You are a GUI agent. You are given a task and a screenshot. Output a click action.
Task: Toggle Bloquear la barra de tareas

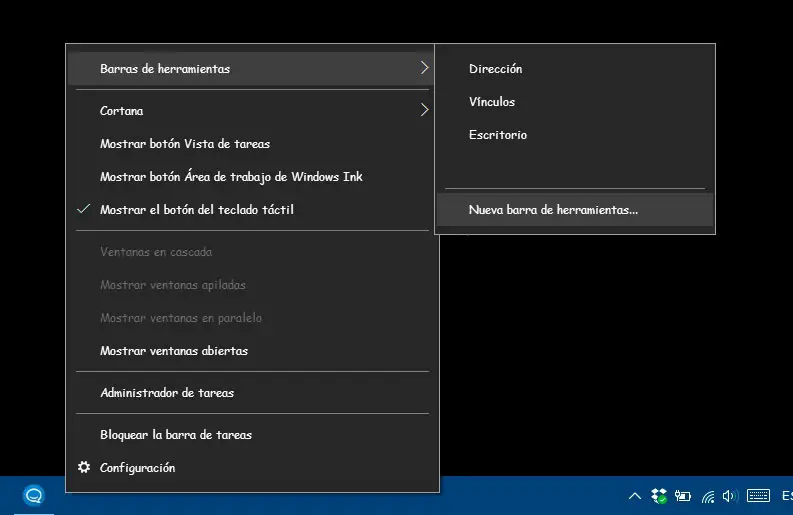[x=252, y=435]
